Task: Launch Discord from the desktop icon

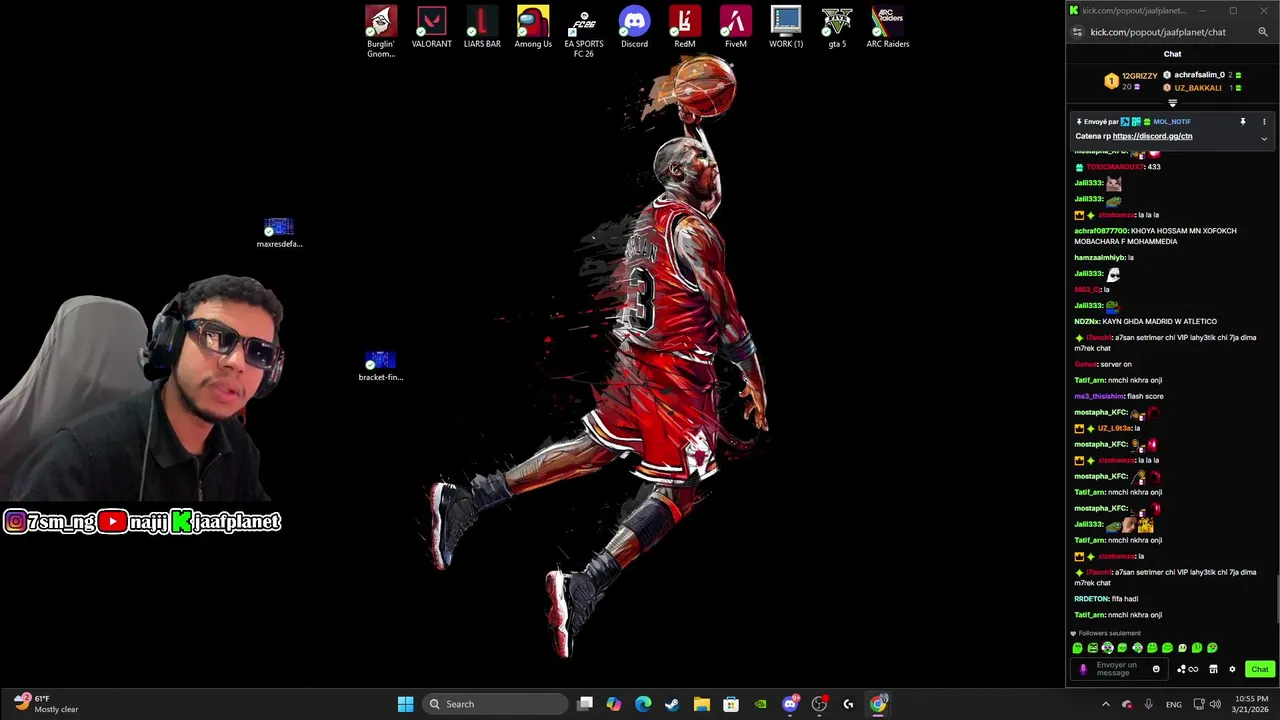Action: click(634, 28)
